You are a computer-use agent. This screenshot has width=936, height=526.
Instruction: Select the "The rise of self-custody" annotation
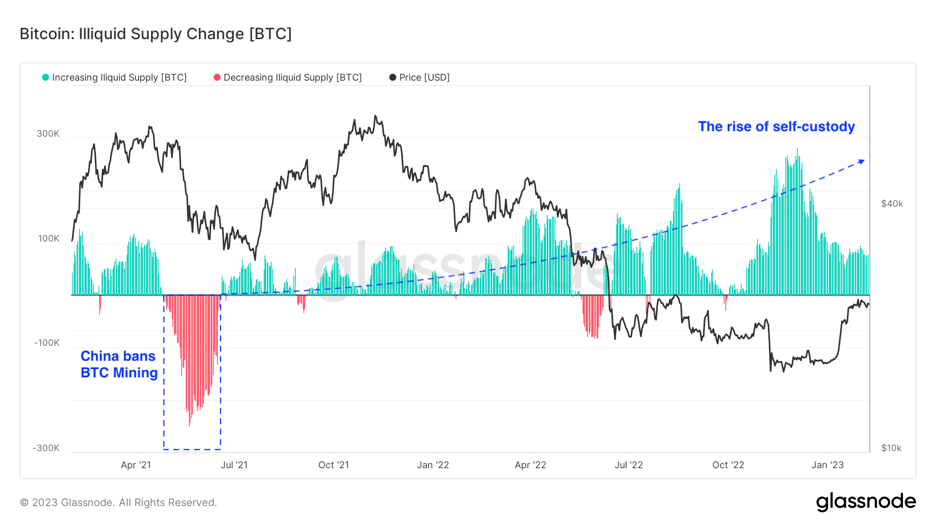(x=776, y=127)
